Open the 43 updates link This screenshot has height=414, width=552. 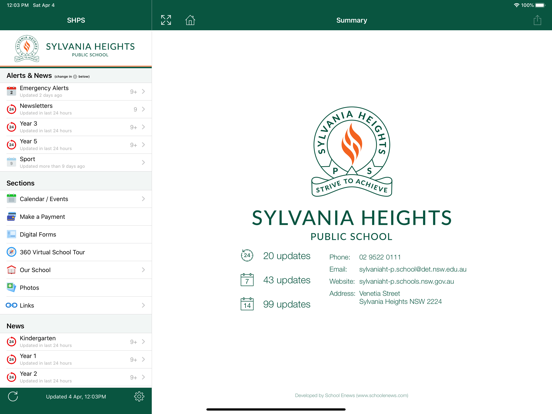point(287,280)
